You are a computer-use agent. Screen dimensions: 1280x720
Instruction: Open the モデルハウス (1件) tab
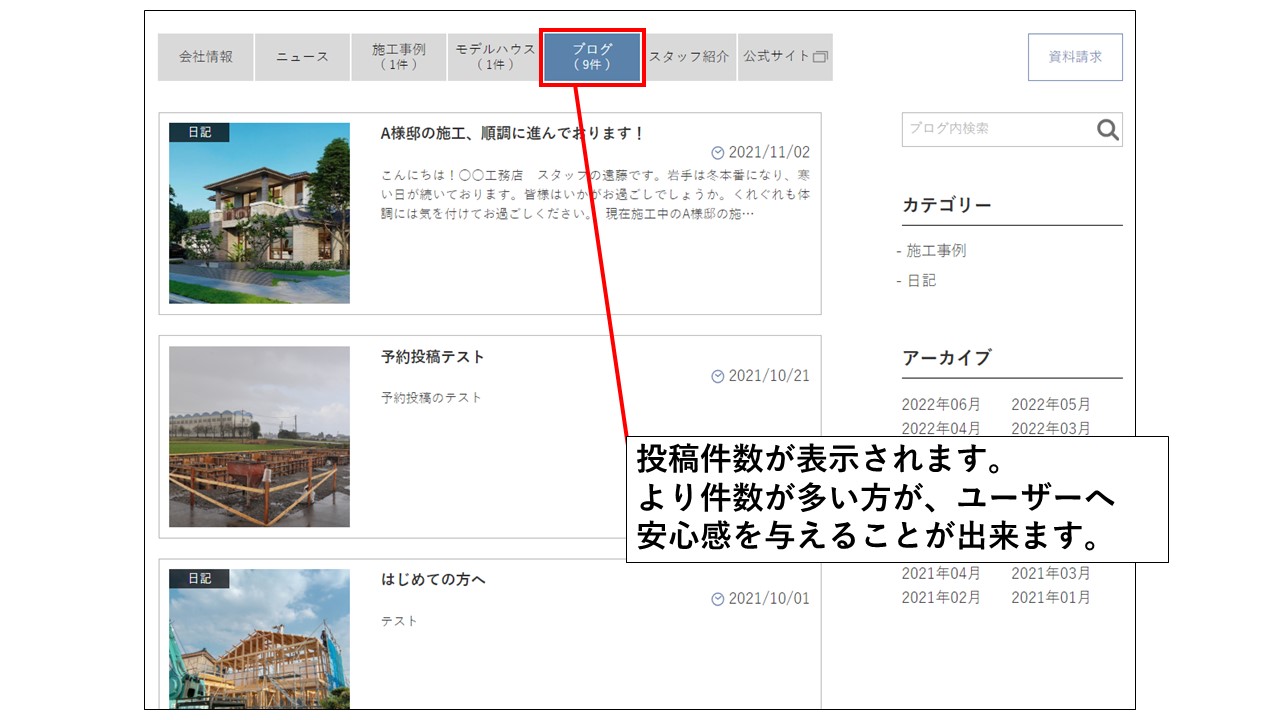(495, 57)
